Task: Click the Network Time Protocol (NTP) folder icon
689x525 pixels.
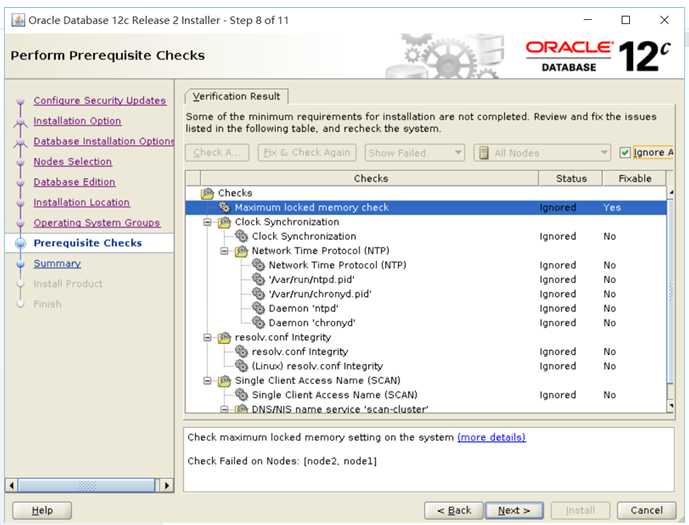Action: [241, 251]
